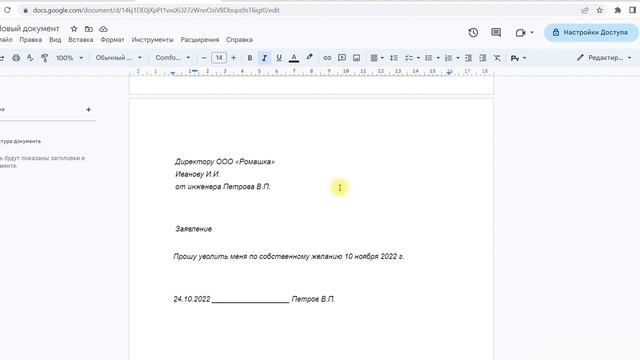The height and width of the screenshot is (360, 640).
Task: Click the clear formatting icon
Action: point(497,58)
